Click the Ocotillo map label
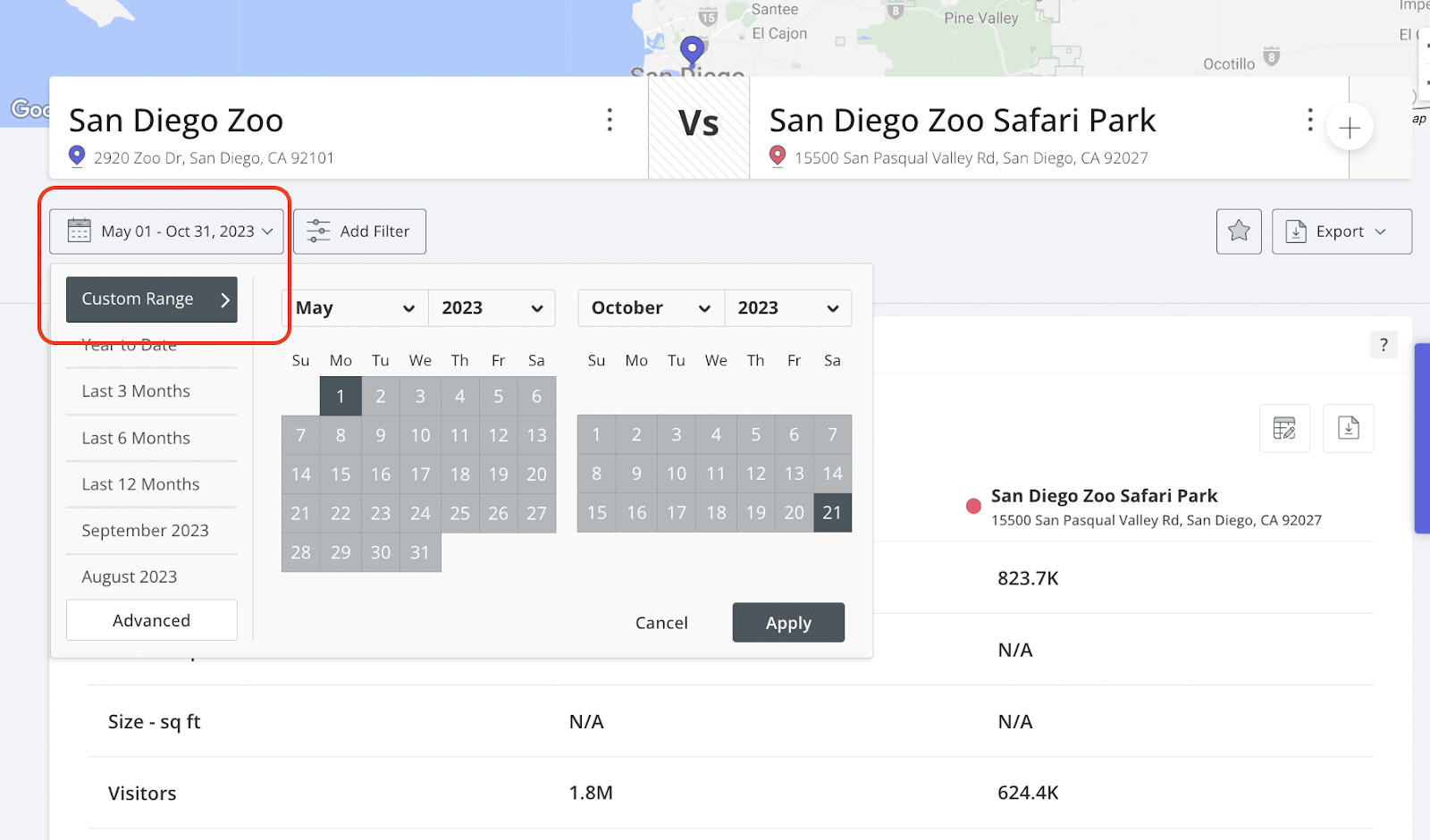 pyautogui.click(x=1229, y=64)
